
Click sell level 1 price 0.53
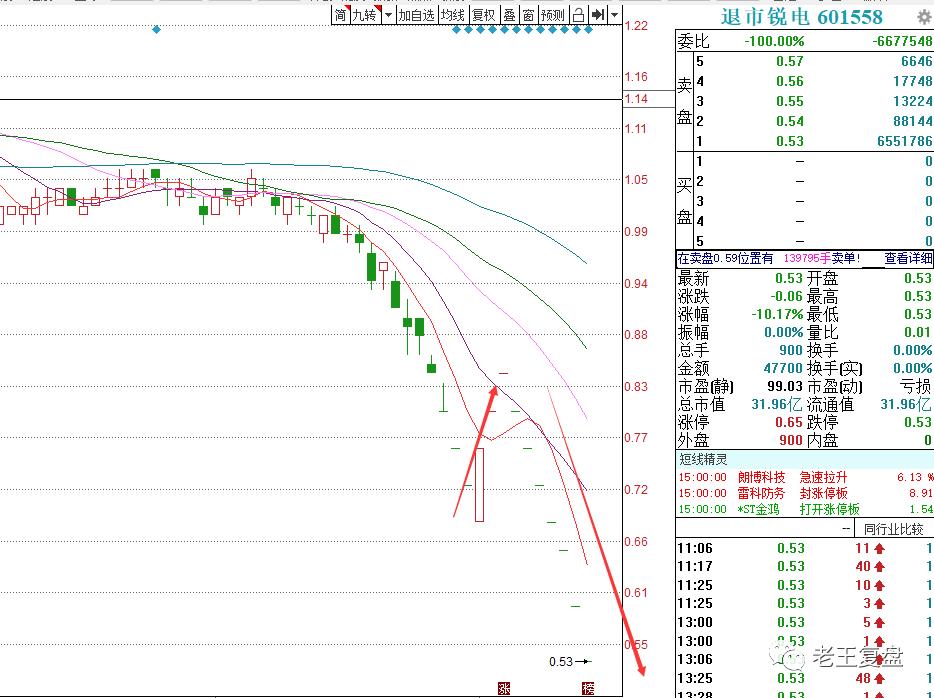pos(790,141)
